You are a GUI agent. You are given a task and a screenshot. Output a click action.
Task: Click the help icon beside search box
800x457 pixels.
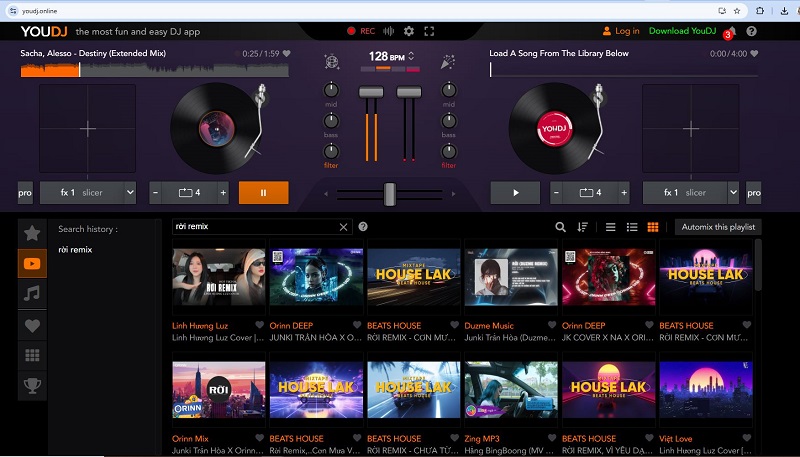point(363,226)
